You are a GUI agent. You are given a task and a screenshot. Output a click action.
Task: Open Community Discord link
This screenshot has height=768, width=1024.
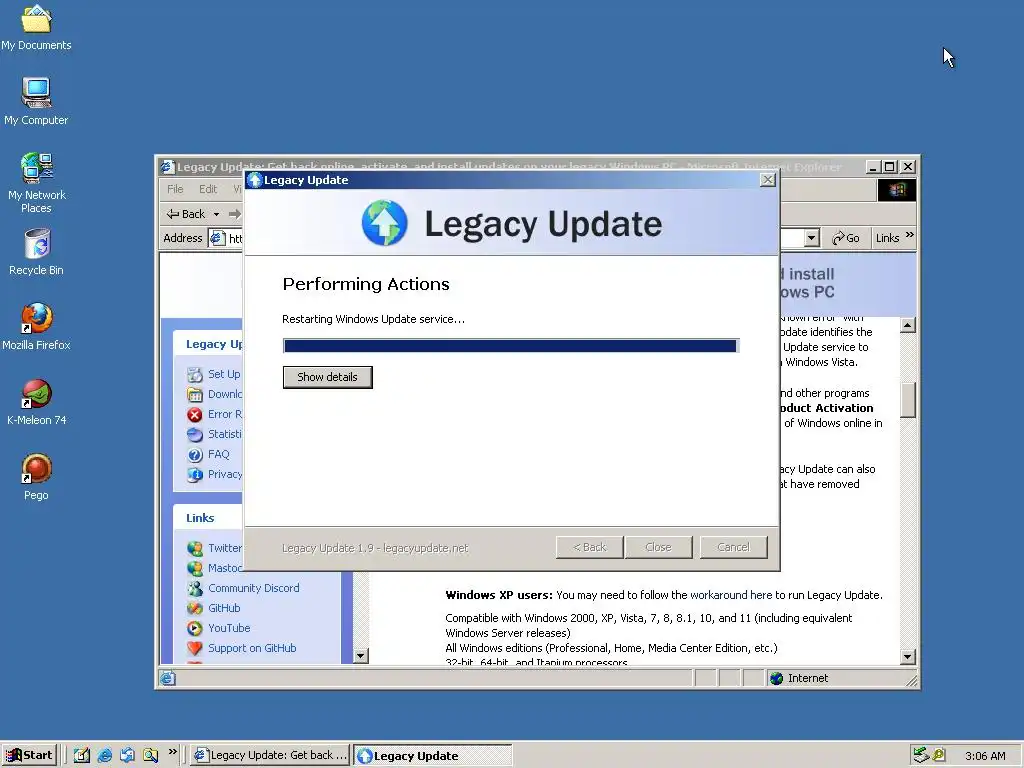coord(253,588)
